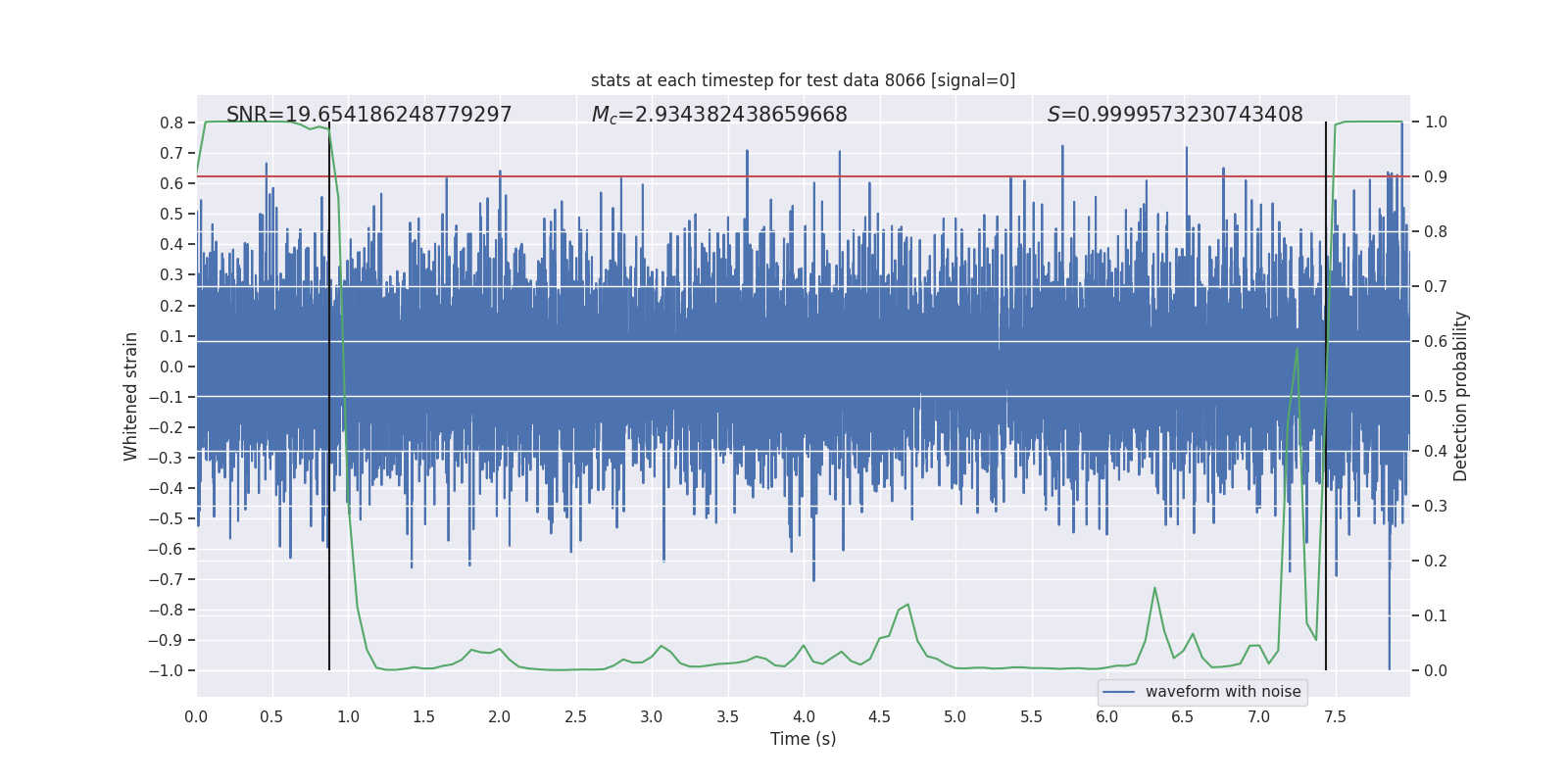This screenshot has width=1568, height=784.
Task: Click the x-axis tick label 7.5
Action: tap(1335, 717)
